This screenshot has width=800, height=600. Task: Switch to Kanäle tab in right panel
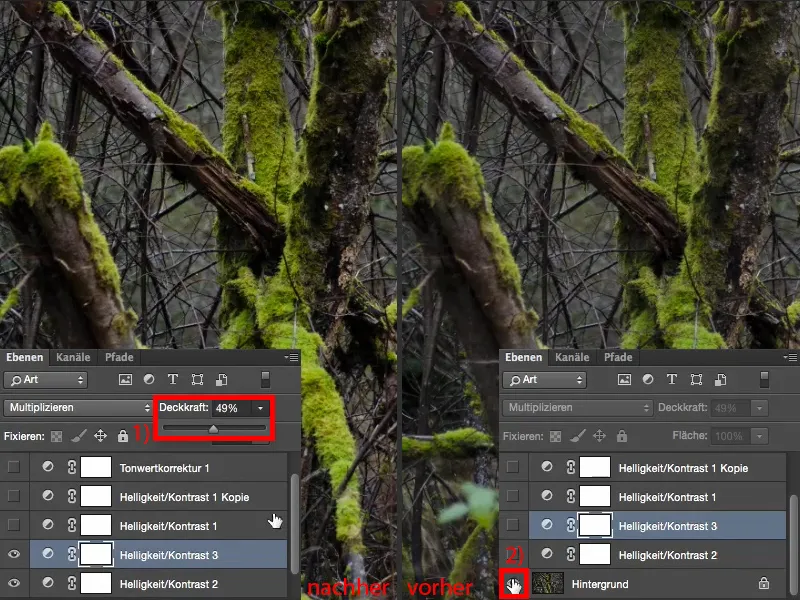572,357
